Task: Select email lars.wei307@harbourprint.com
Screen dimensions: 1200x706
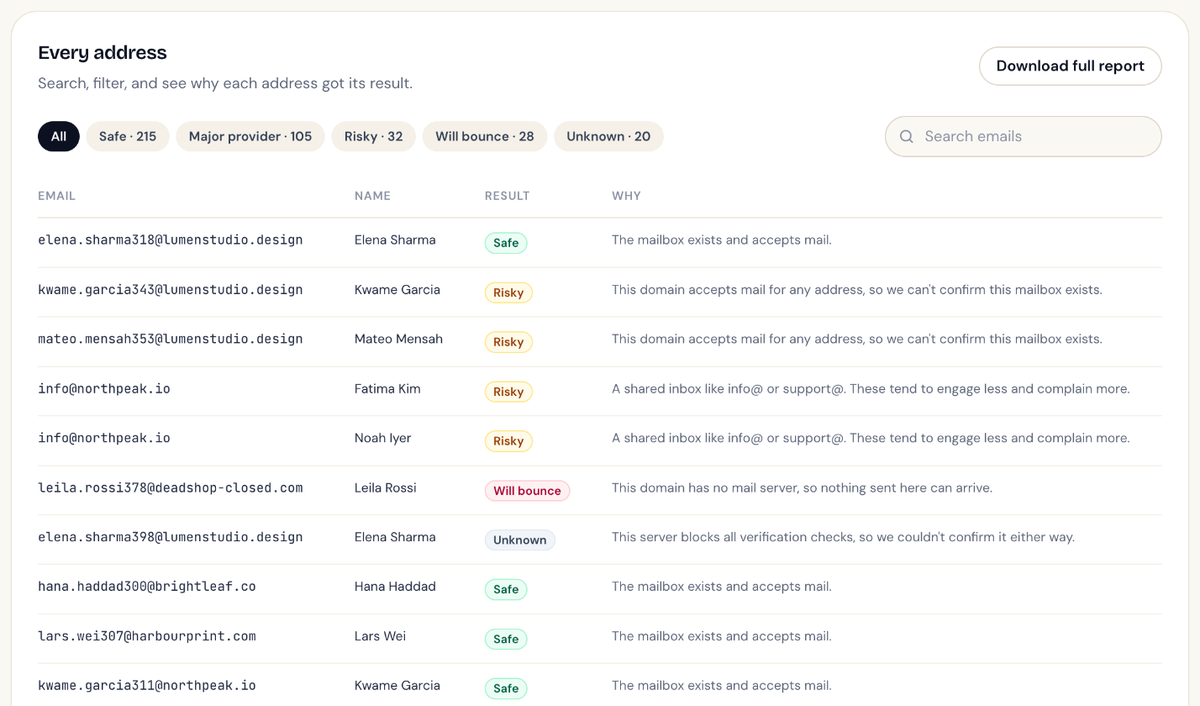Action: 147,636
